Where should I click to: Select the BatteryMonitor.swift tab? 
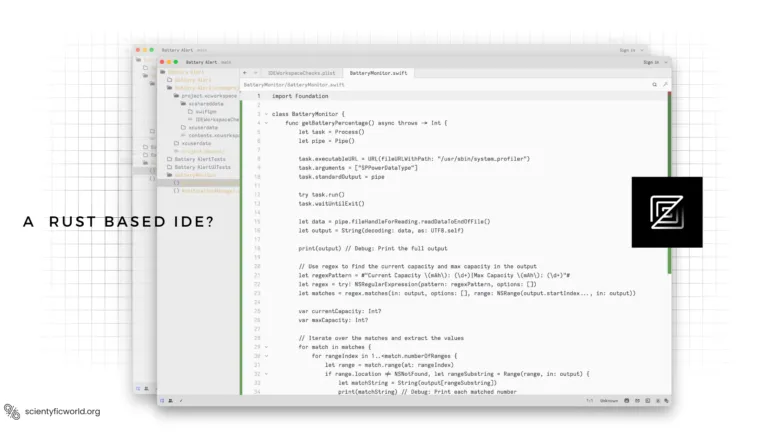click(378, 73)
